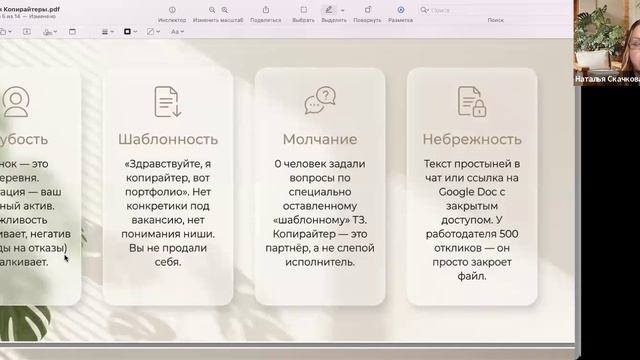Select the heading Шаблонность

click(x=168, y=139)
